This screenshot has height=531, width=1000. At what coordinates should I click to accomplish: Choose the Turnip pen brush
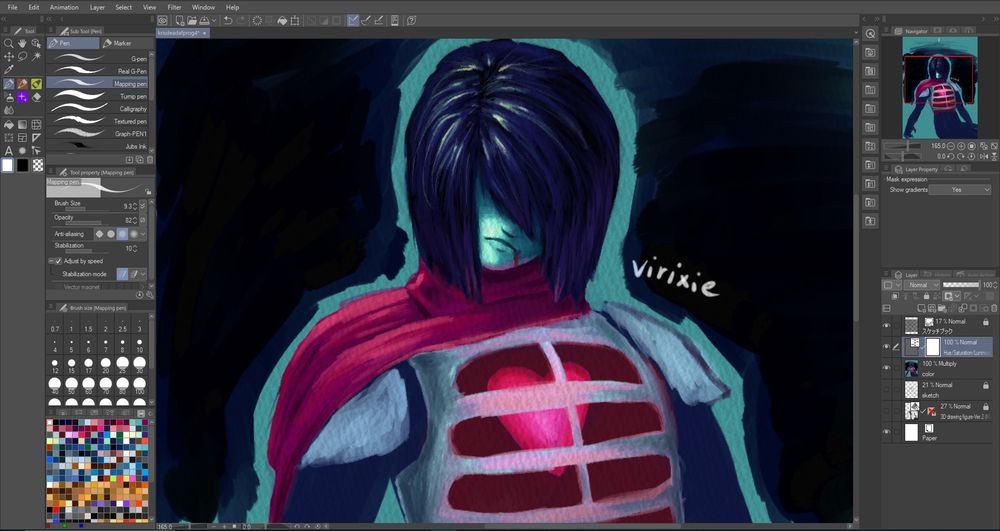pos(99,96)
